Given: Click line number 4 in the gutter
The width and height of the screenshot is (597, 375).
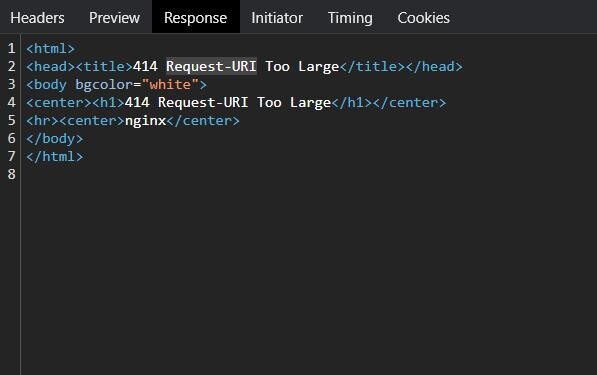Looking at the screenshot, I should [11, 102].
